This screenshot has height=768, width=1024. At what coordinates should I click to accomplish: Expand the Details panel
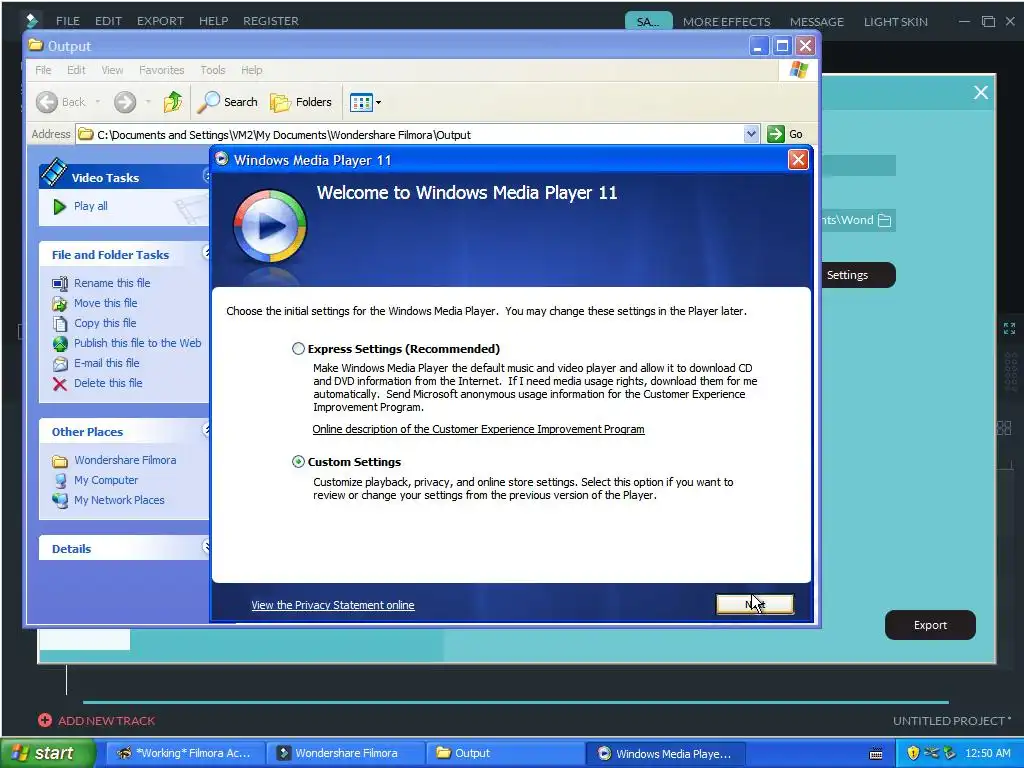tap(206, 547)
